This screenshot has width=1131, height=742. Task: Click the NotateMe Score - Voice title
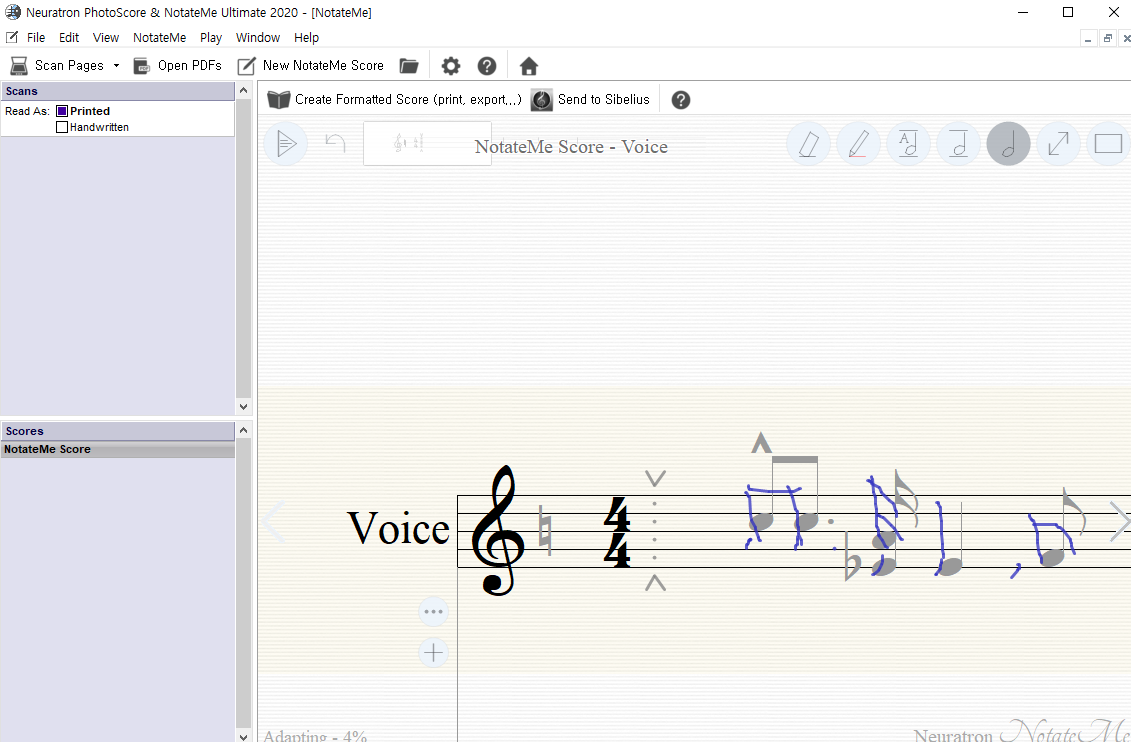pos(571,146)
